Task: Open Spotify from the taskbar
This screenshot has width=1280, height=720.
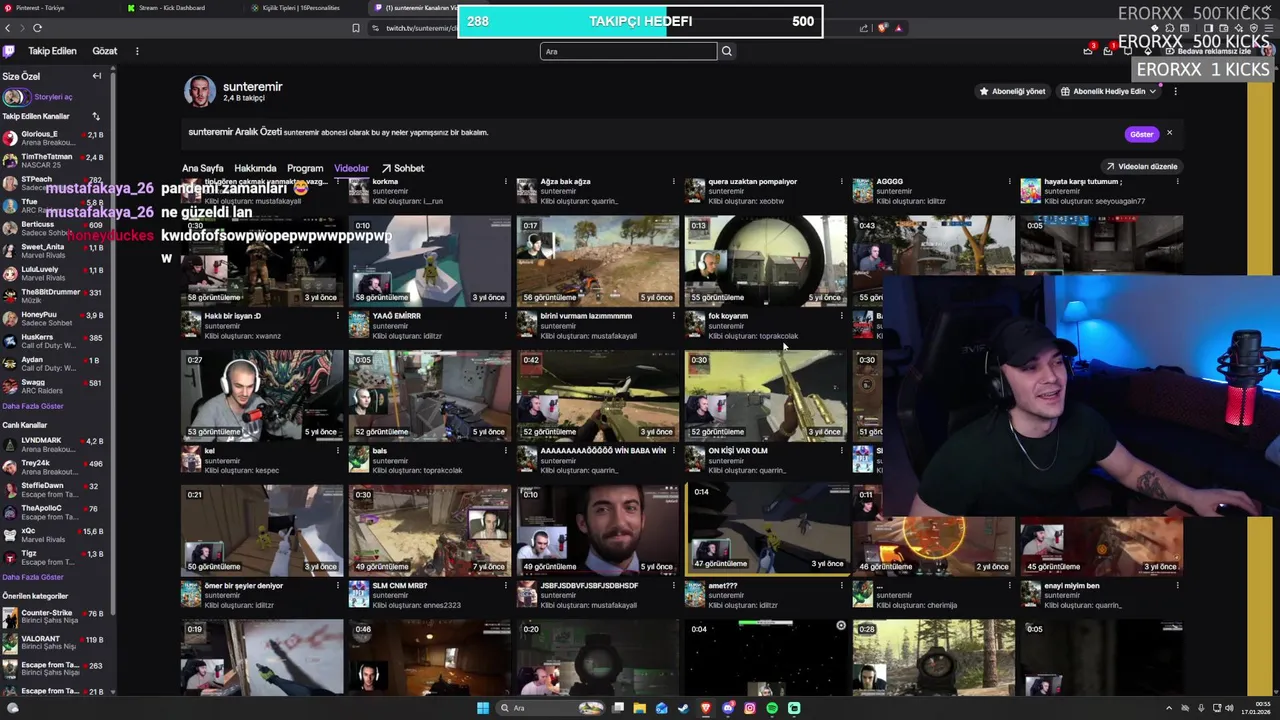Action: [x=772, y=708]
